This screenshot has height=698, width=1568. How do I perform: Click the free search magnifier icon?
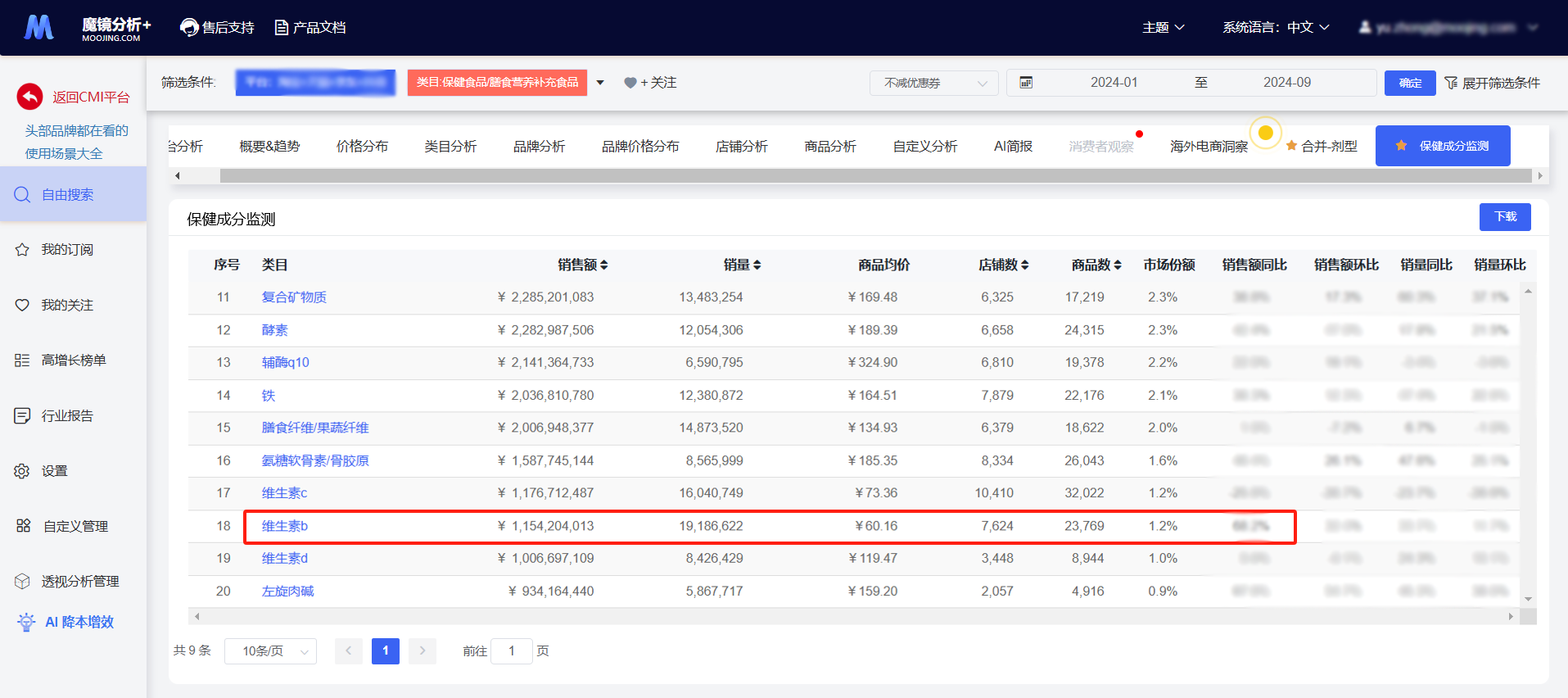point(22,195)
